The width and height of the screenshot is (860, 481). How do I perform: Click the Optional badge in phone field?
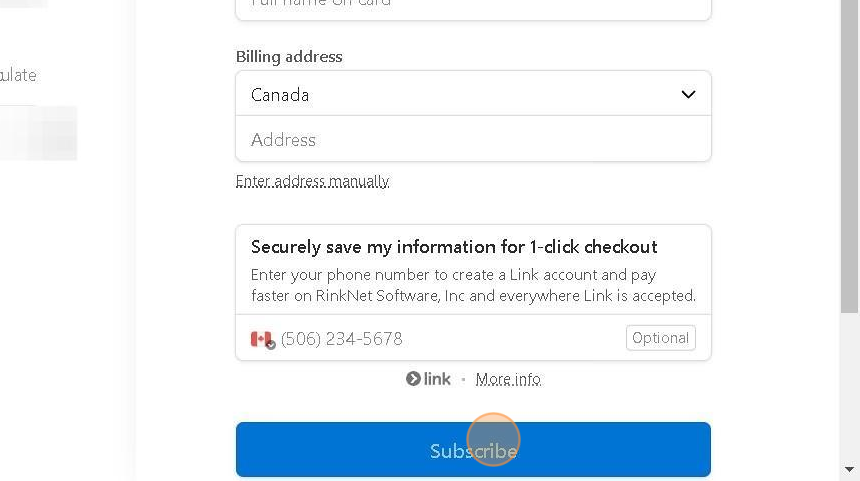pyautogui.click(x=660, y=338)
